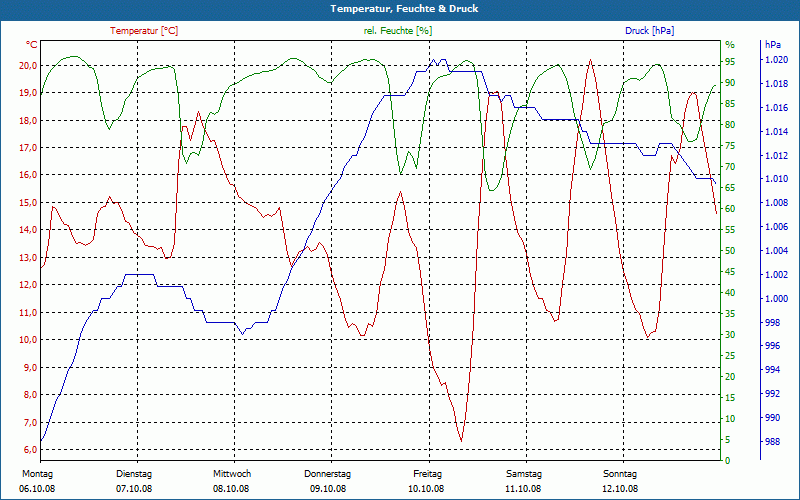Choose the blue 998 pressure axis value
The height and width of the screenshot is (500, 800).
(773, 322)
